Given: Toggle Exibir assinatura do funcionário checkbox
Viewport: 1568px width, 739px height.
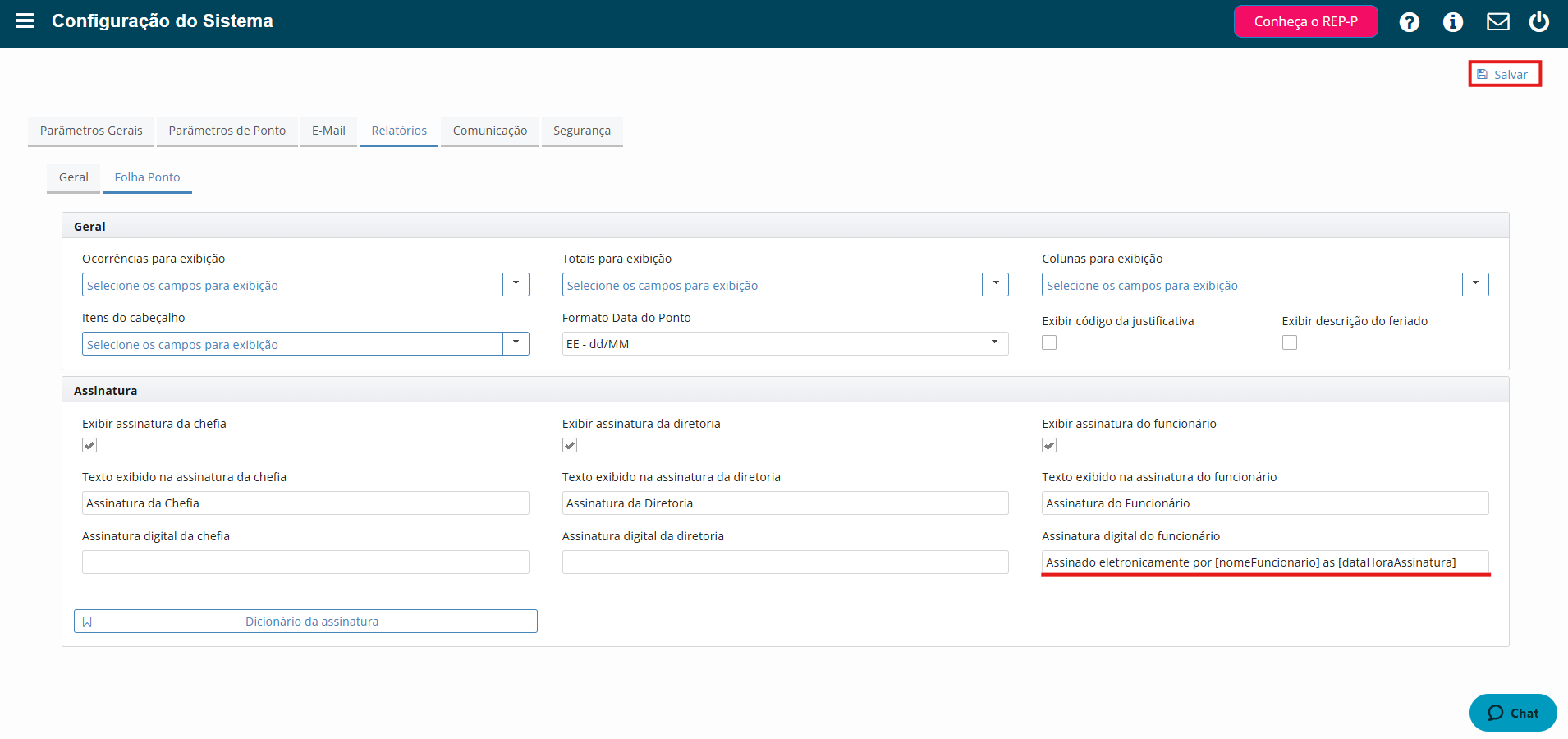Looking at the screenshot, I should [x=1049, y=445].
